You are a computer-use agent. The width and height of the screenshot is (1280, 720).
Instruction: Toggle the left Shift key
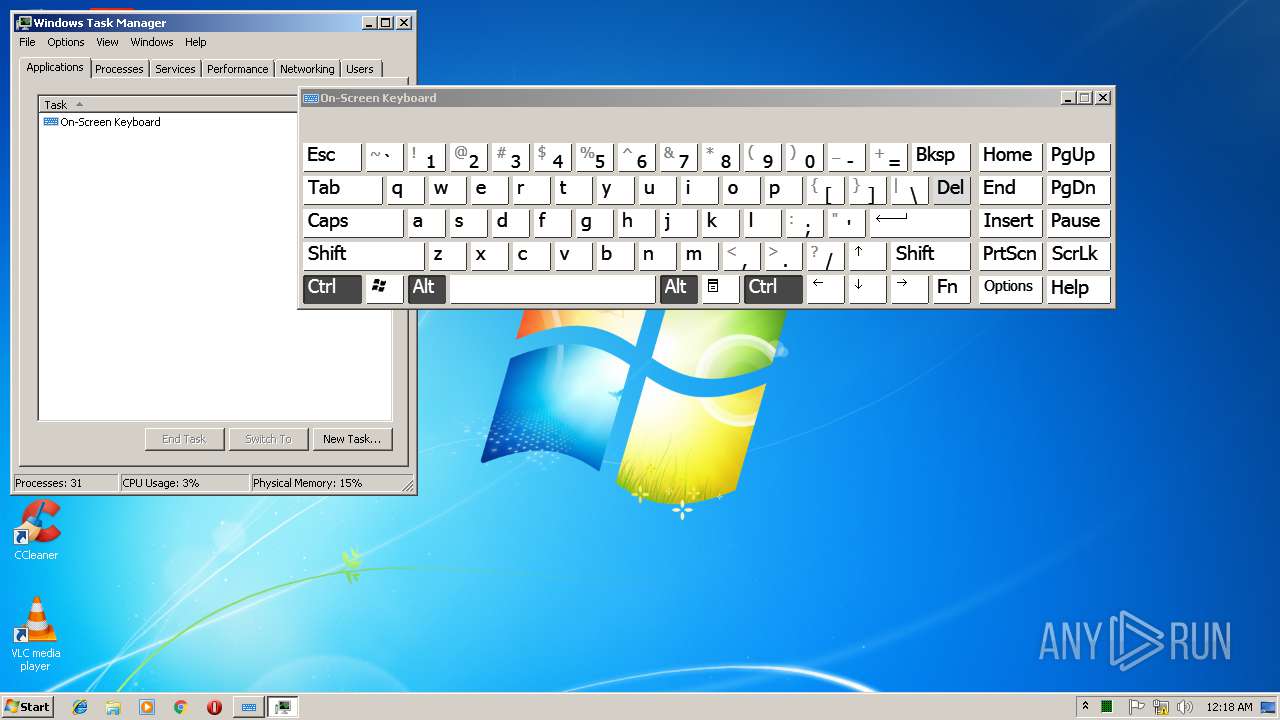(x=364, y=255)
